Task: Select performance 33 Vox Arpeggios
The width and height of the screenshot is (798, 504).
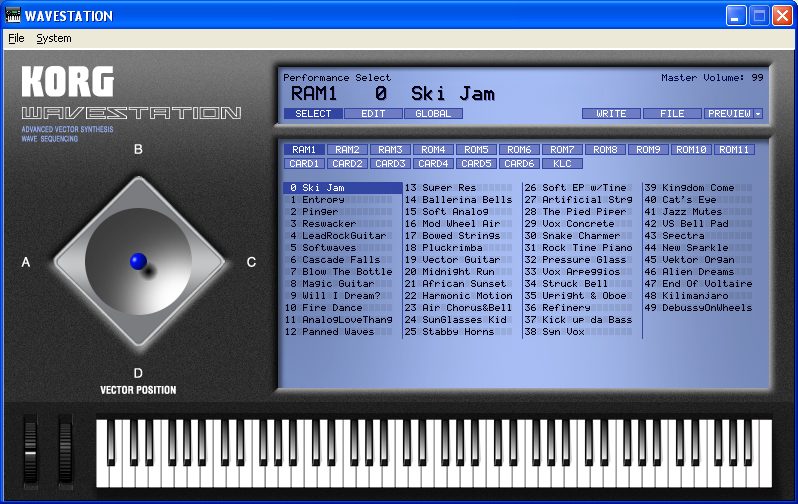Action: (x=583, y=272)
